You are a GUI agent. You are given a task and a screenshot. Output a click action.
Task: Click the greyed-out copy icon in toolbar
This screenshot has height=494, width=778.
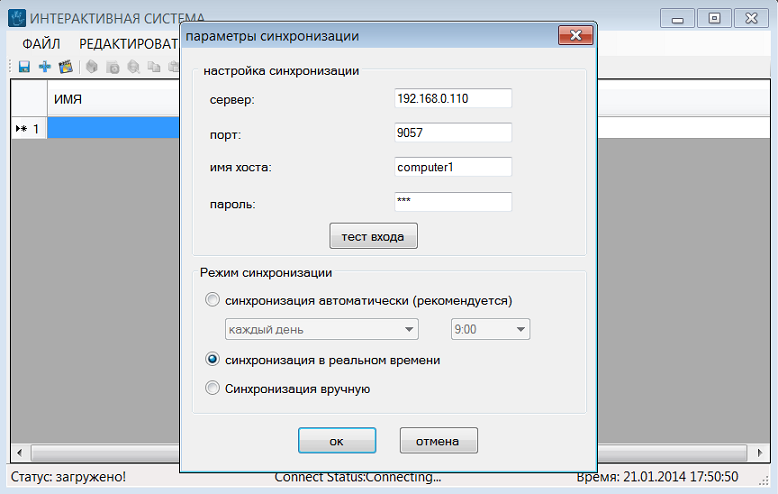click(x=154, y=67)
